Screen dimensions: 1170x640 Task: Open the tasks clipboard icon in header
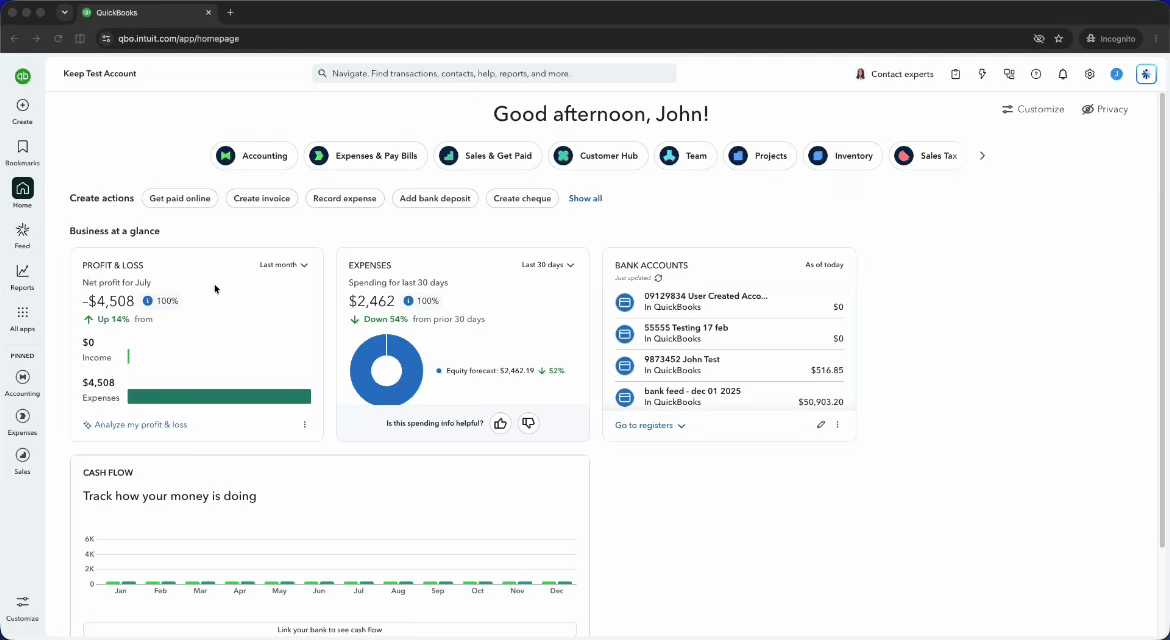pos(955,74)
